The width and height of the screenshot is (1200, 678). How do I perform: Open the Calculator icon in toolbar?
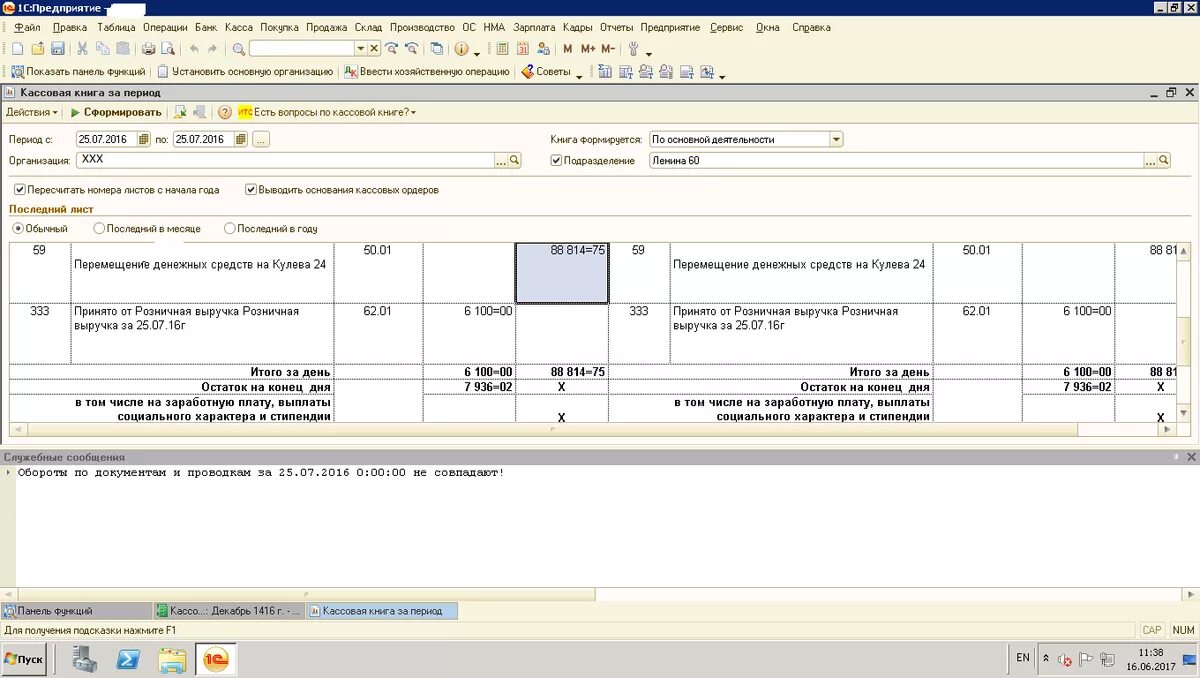coord(503,48)
